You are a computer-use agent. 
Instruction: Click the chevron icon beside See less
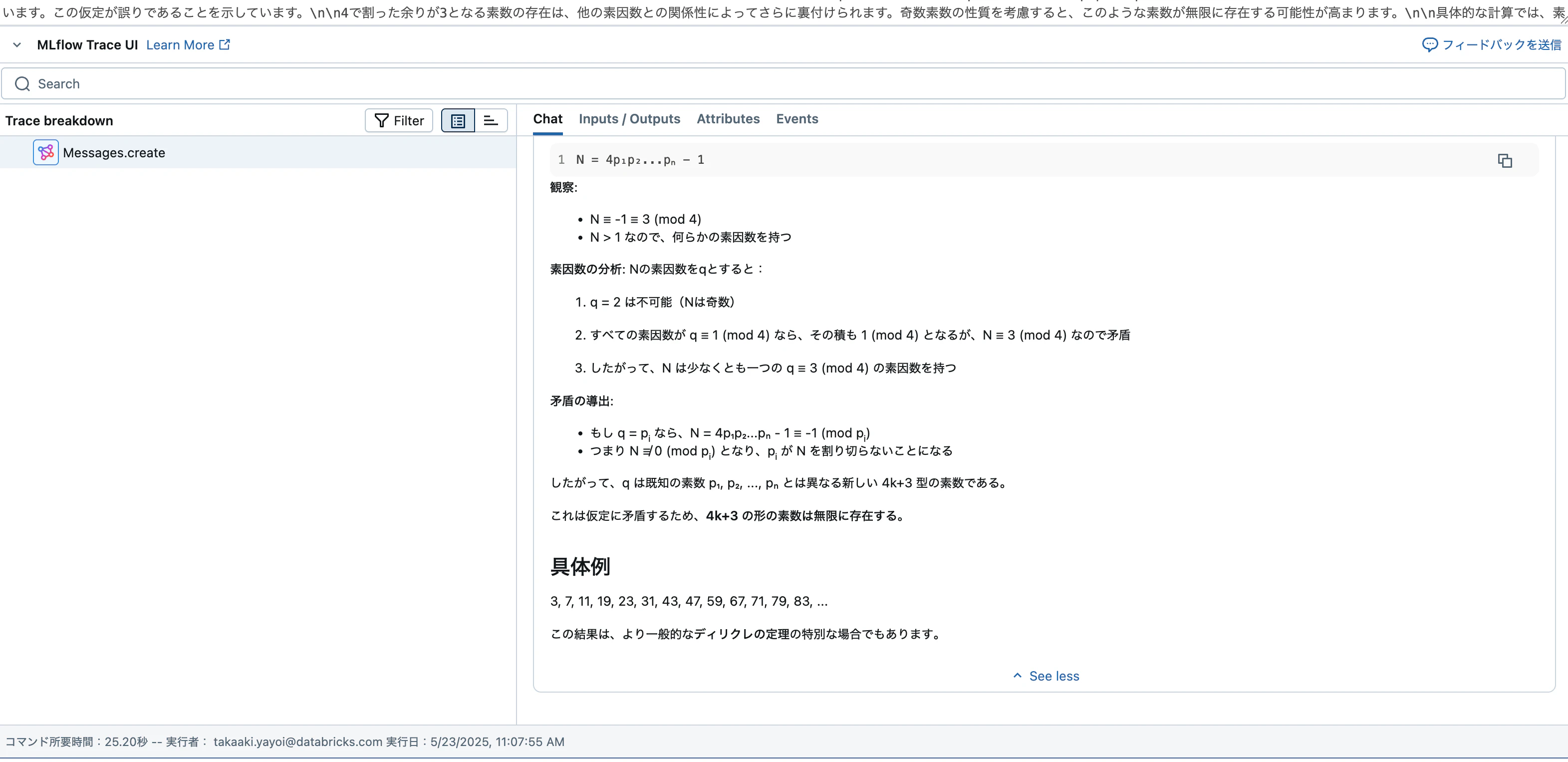click(x=1017, y=675)
